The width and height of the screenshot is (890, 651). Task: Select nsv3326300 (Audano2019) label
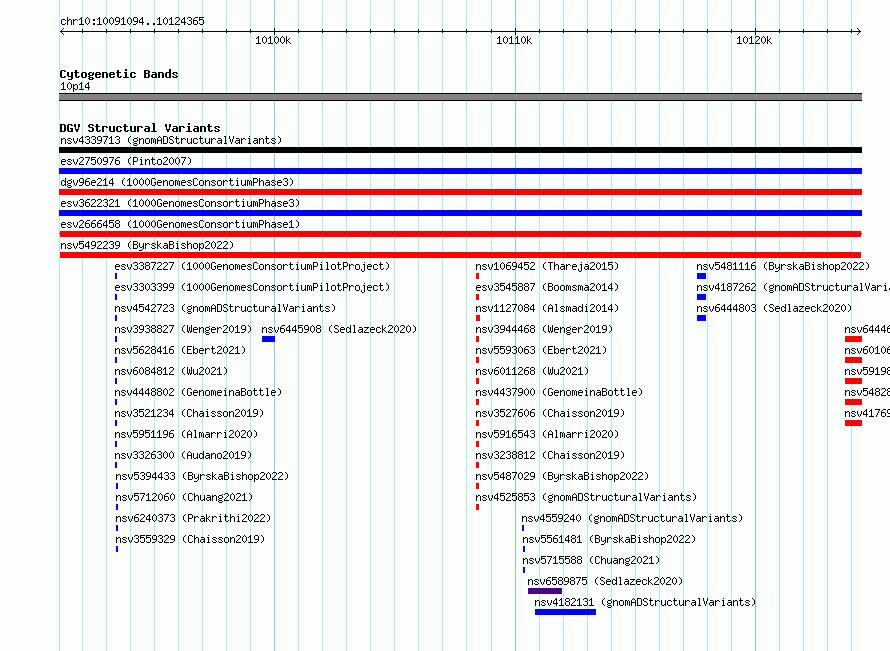click(183, 455)
